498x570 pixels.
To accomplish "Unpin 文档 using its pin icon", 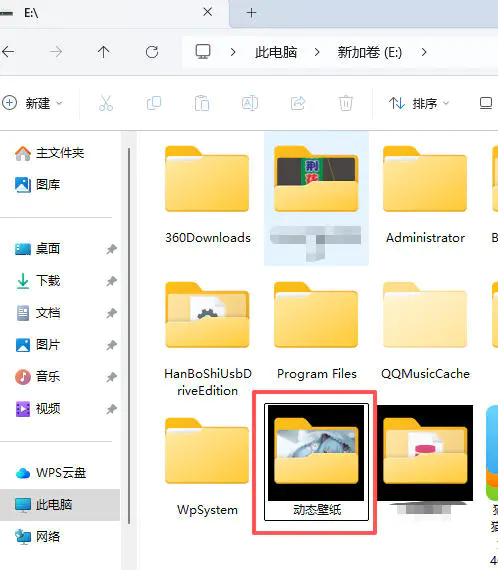I will (111, 313).
